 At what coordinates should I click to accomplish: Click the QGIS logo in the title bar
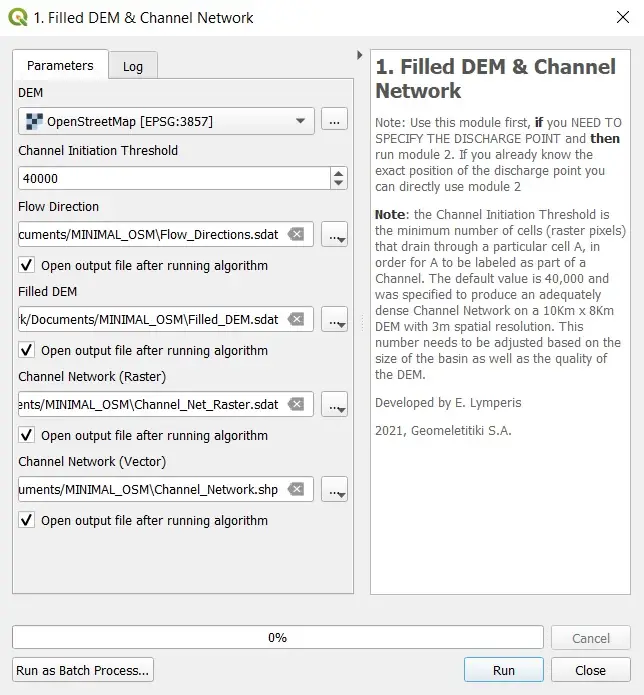click(x=18, y=17)
